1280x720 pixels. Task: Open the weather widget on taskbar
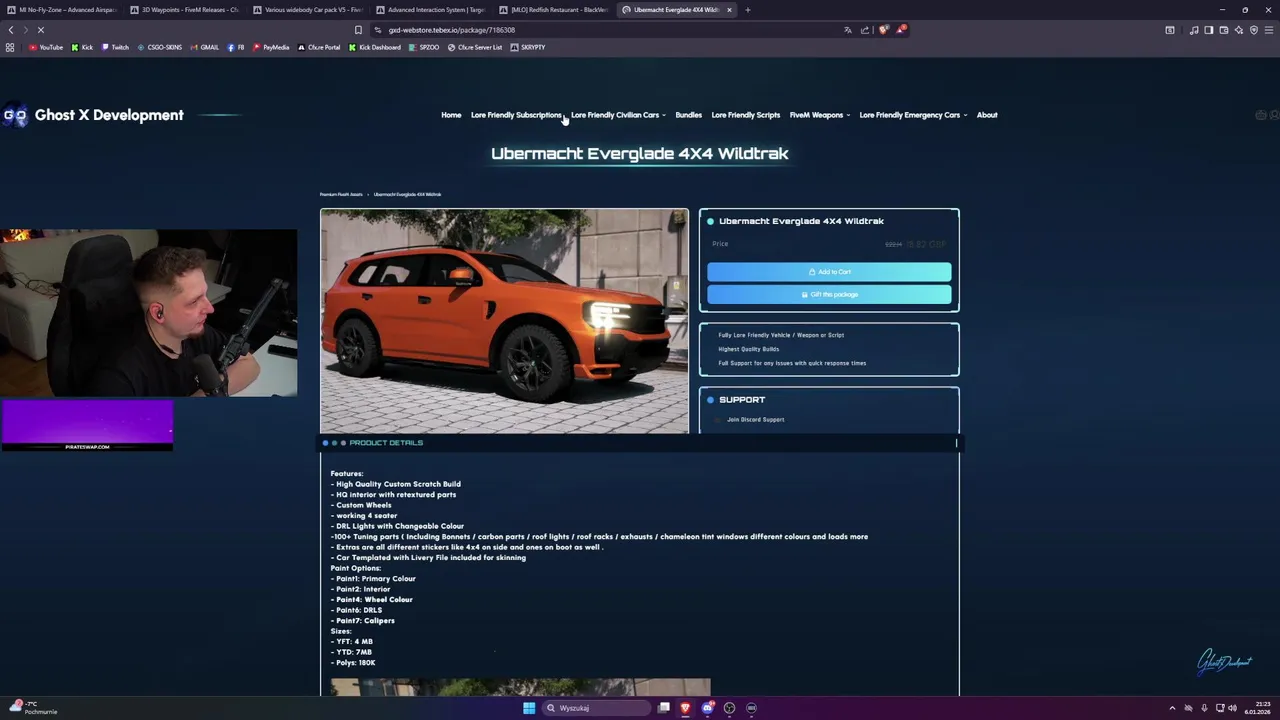(34, 708)
